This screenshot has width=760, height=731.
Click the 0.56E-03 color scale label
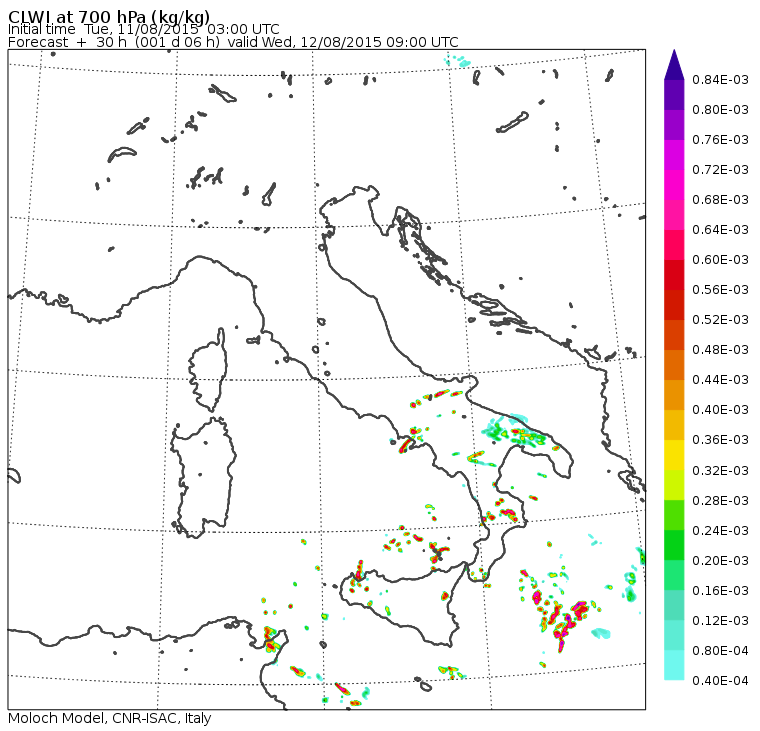[x=720, y=289]
